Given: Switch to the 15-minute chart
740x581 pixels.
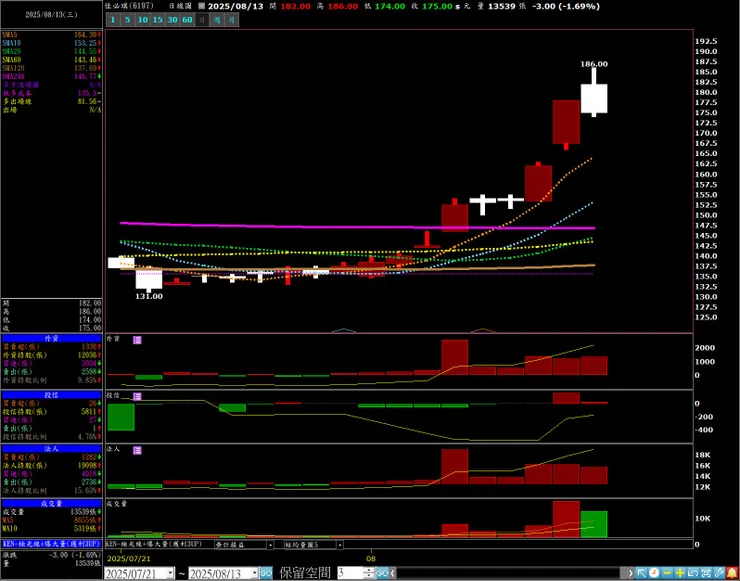Looking at the screenshot, I should point(158,20).
